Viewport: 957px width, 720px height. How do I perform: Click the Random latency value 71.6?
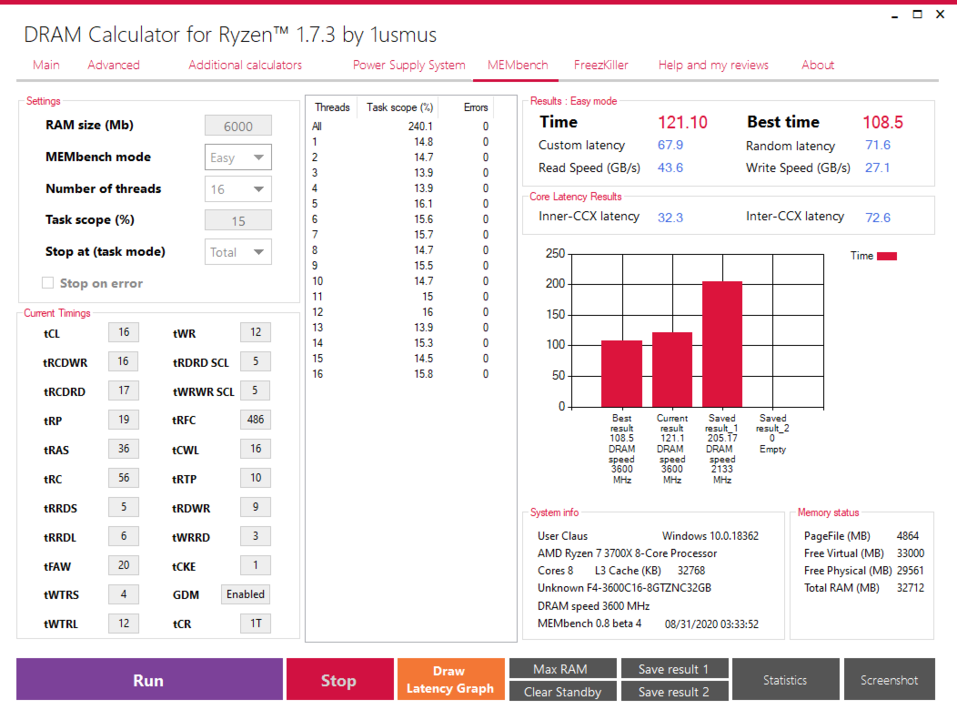878,145
